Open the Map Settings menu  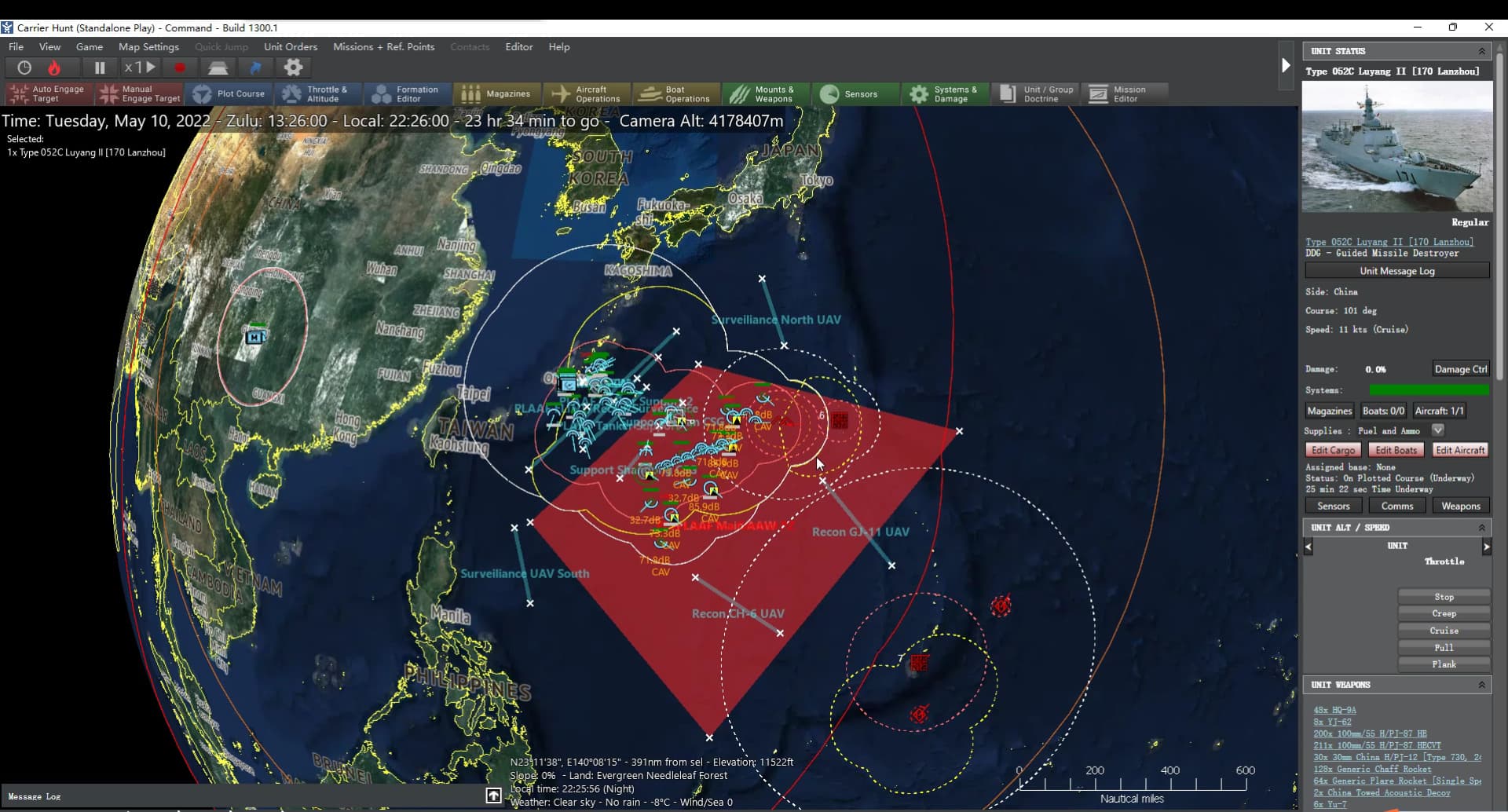[x=148, y=47]
